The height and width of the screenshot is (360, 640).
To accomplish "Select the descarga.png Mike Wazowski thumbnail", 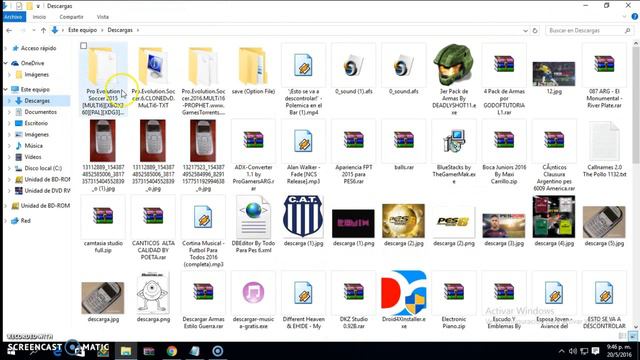I will [152, 292].
